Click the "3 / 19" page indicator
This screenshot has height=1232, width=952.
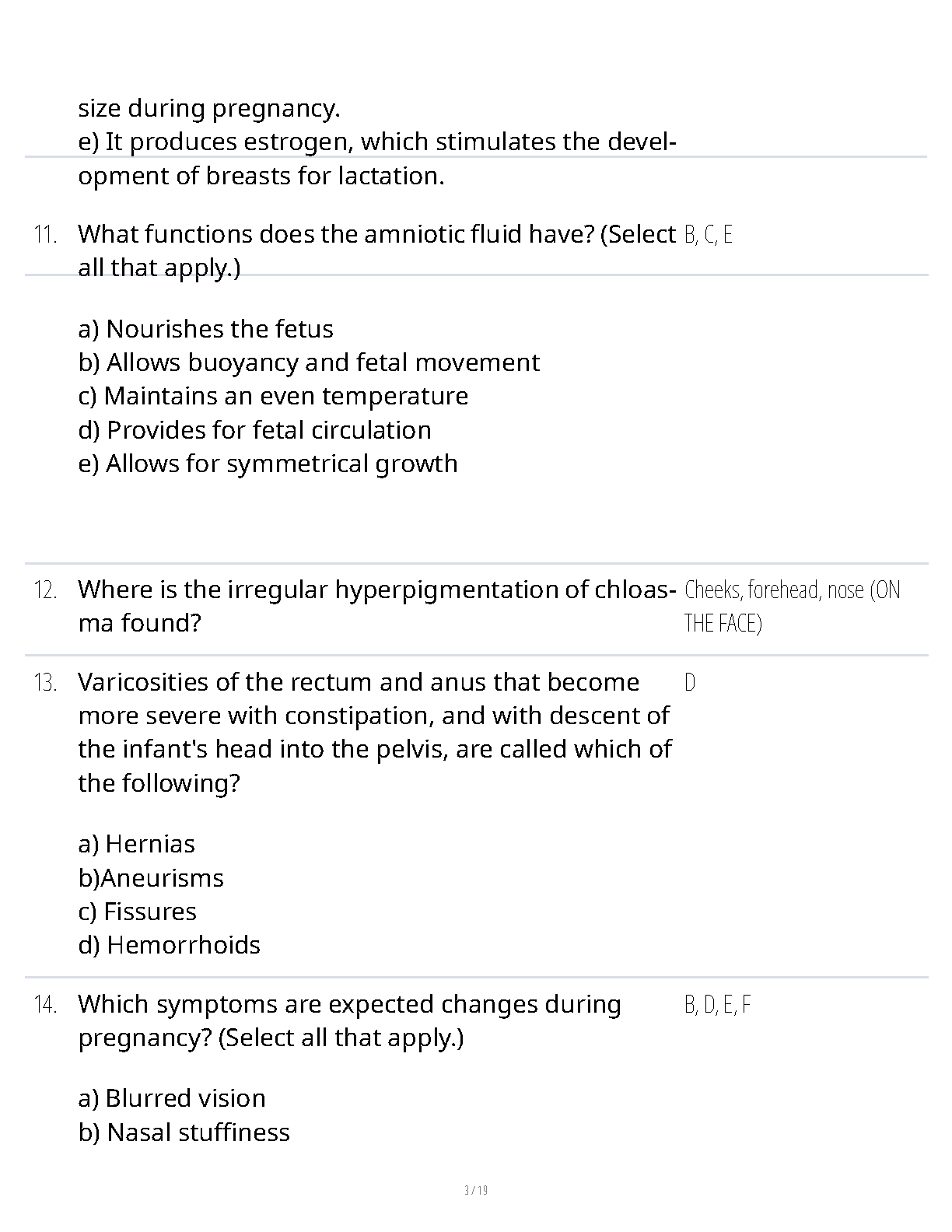pyautogui.click(x=476, y=1190)
